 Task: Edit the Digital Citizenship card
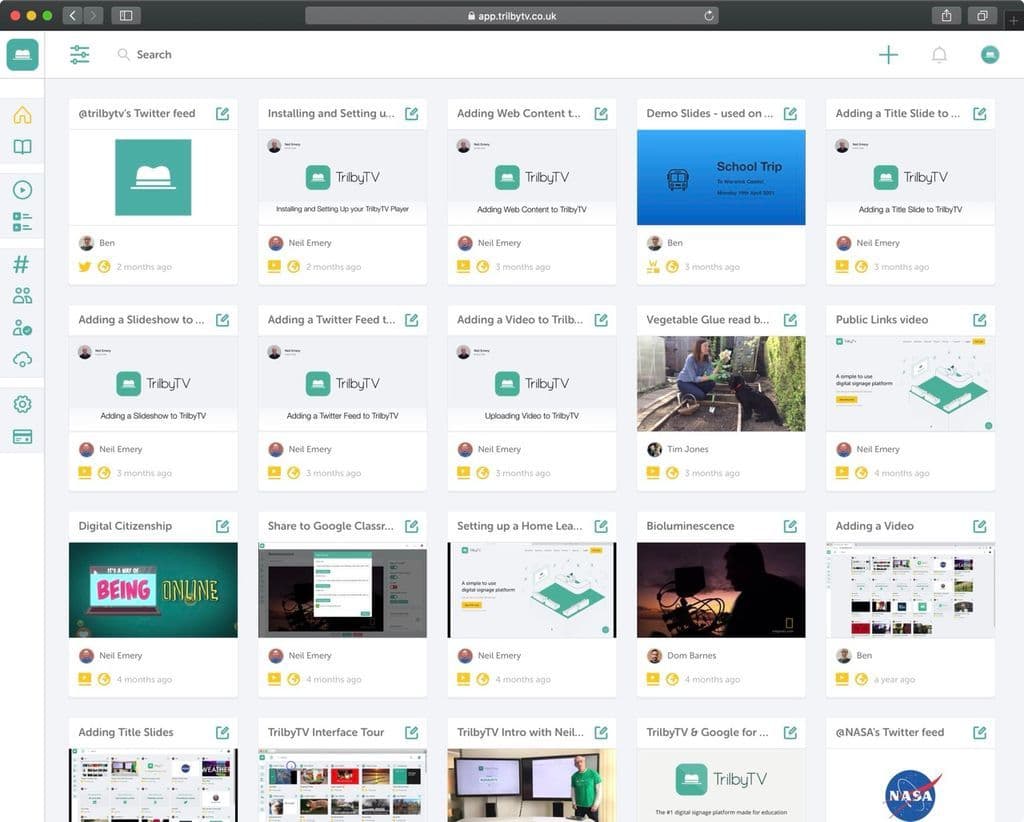223,526
